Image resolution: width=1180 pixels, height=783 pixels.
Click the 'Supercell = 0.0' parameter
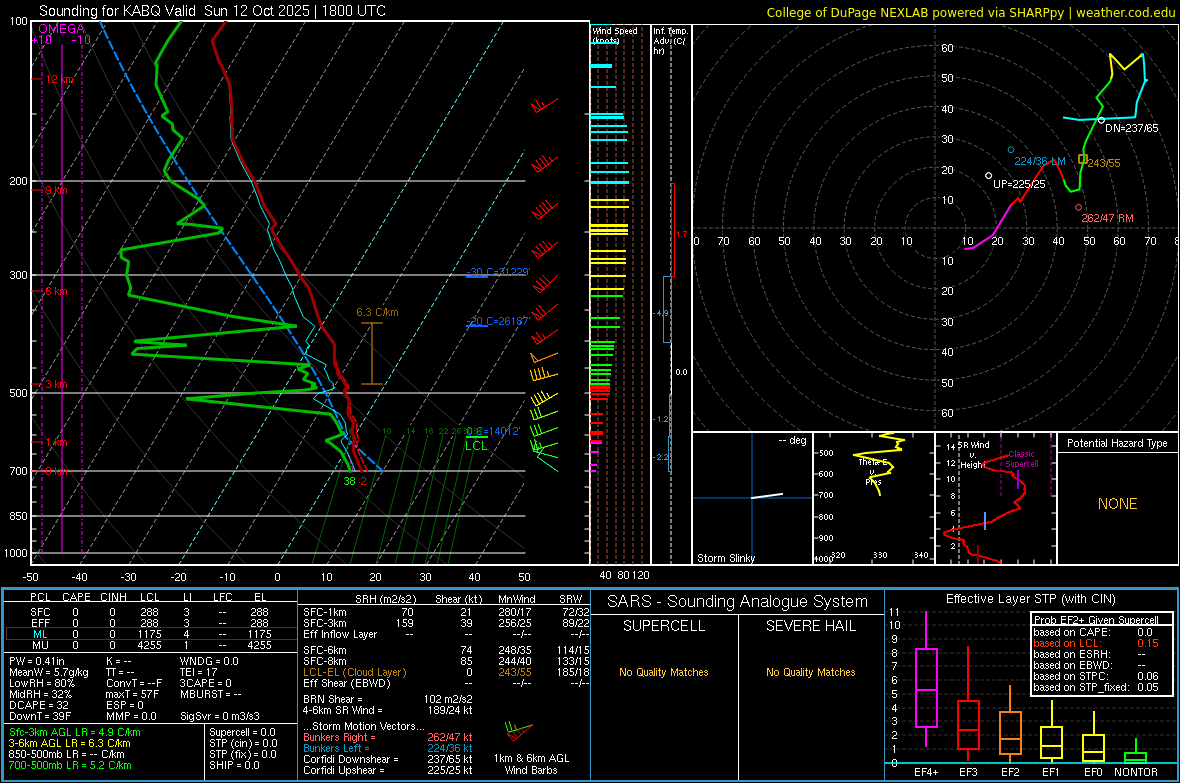click(x=242, y=732)
